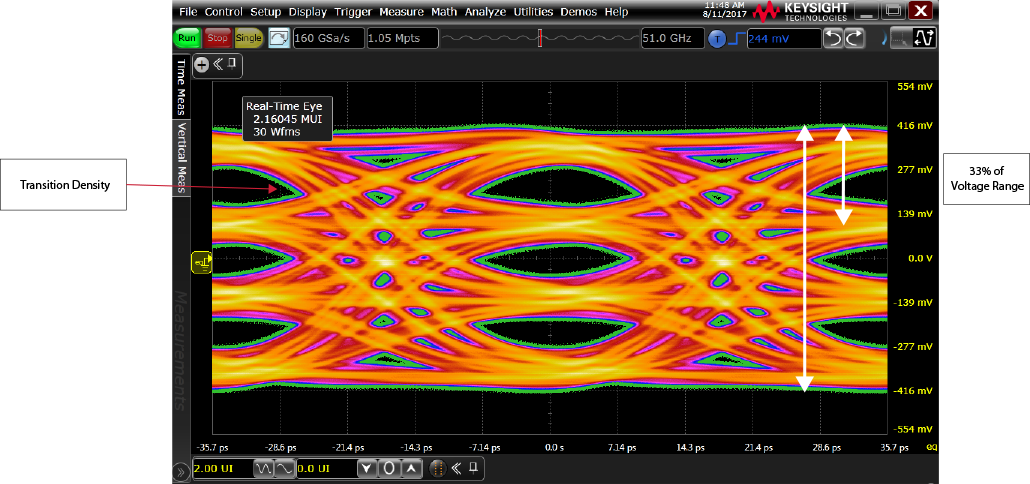Click the memory bar position marker

point(540,38)
